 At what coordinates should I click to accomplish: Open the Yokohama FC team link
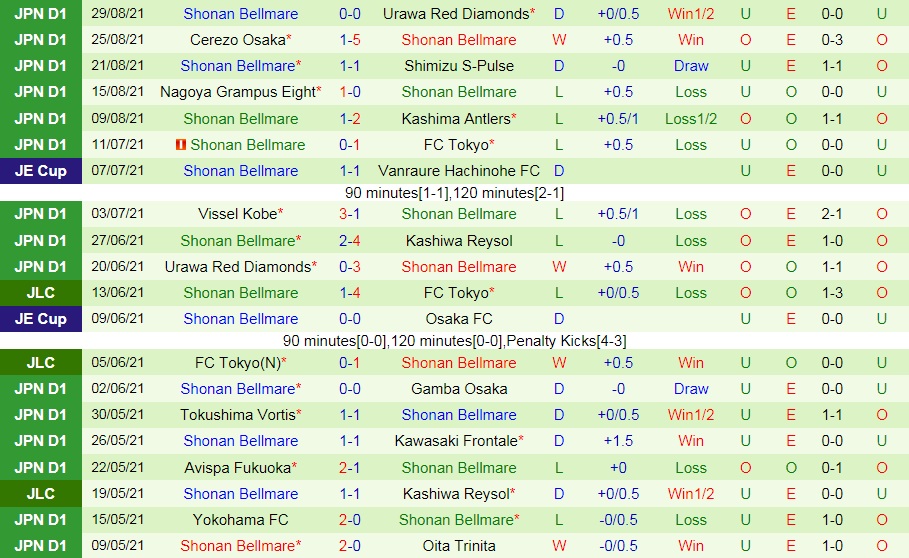click(x=240, y=520)
